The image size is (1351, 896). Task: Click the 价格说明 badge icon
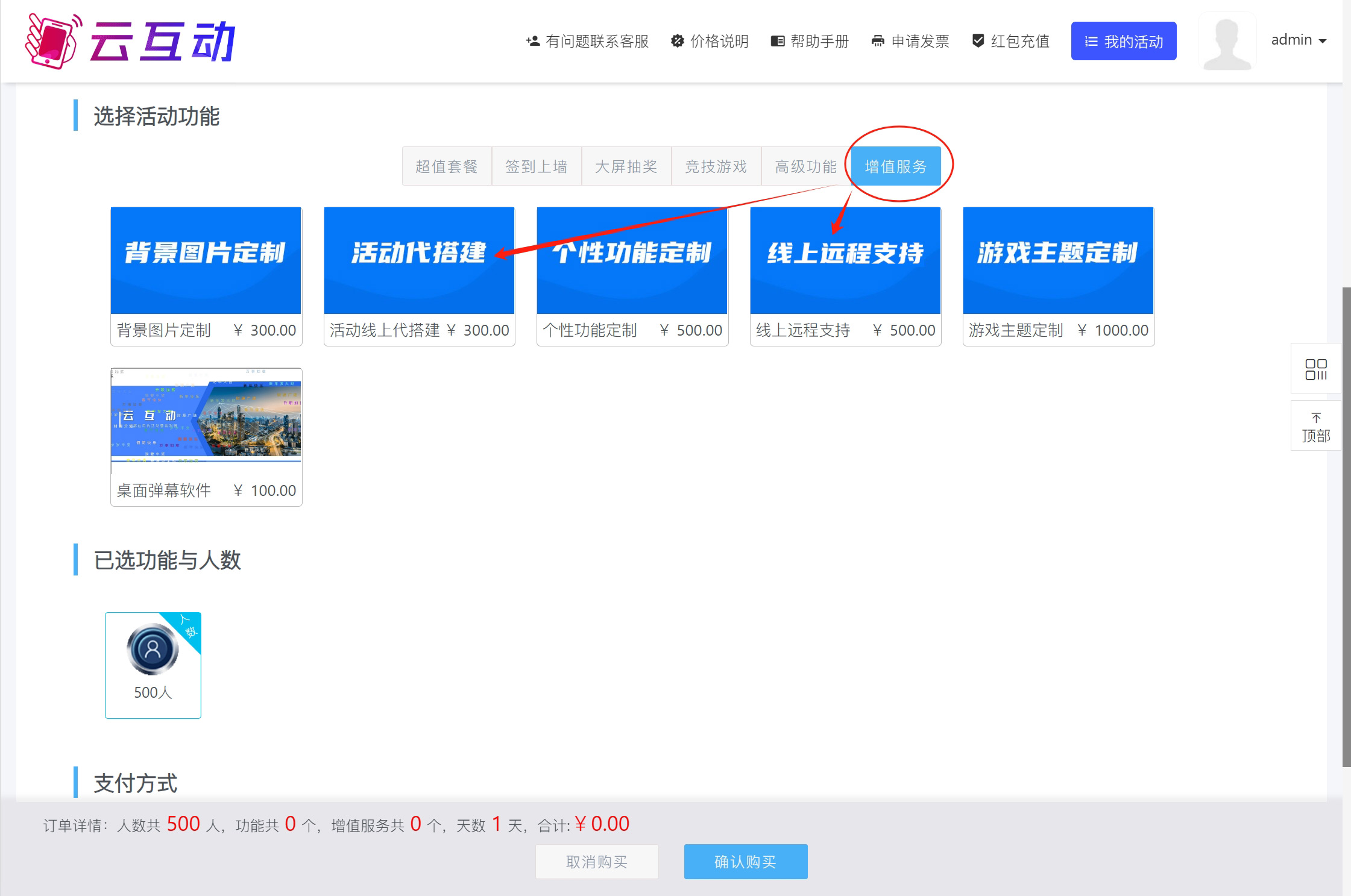pos(678,41)
